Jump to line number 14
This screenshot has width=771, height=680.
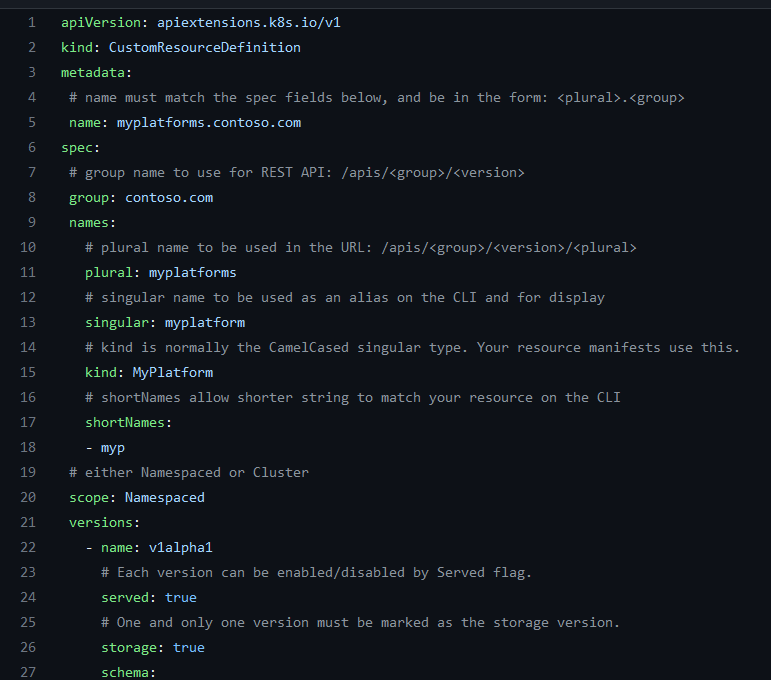[28, 347]
